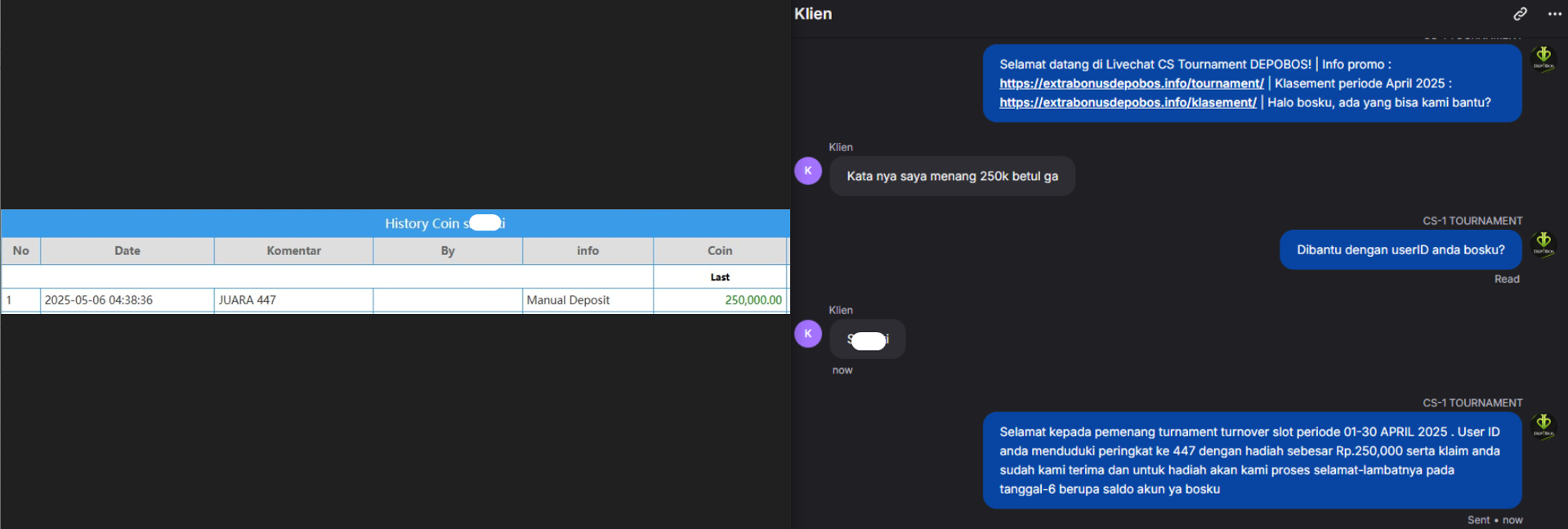1568x529 pixels.
Task: Click the 'Klien' sender name above the redacted user ID
Action: [841, 310]
